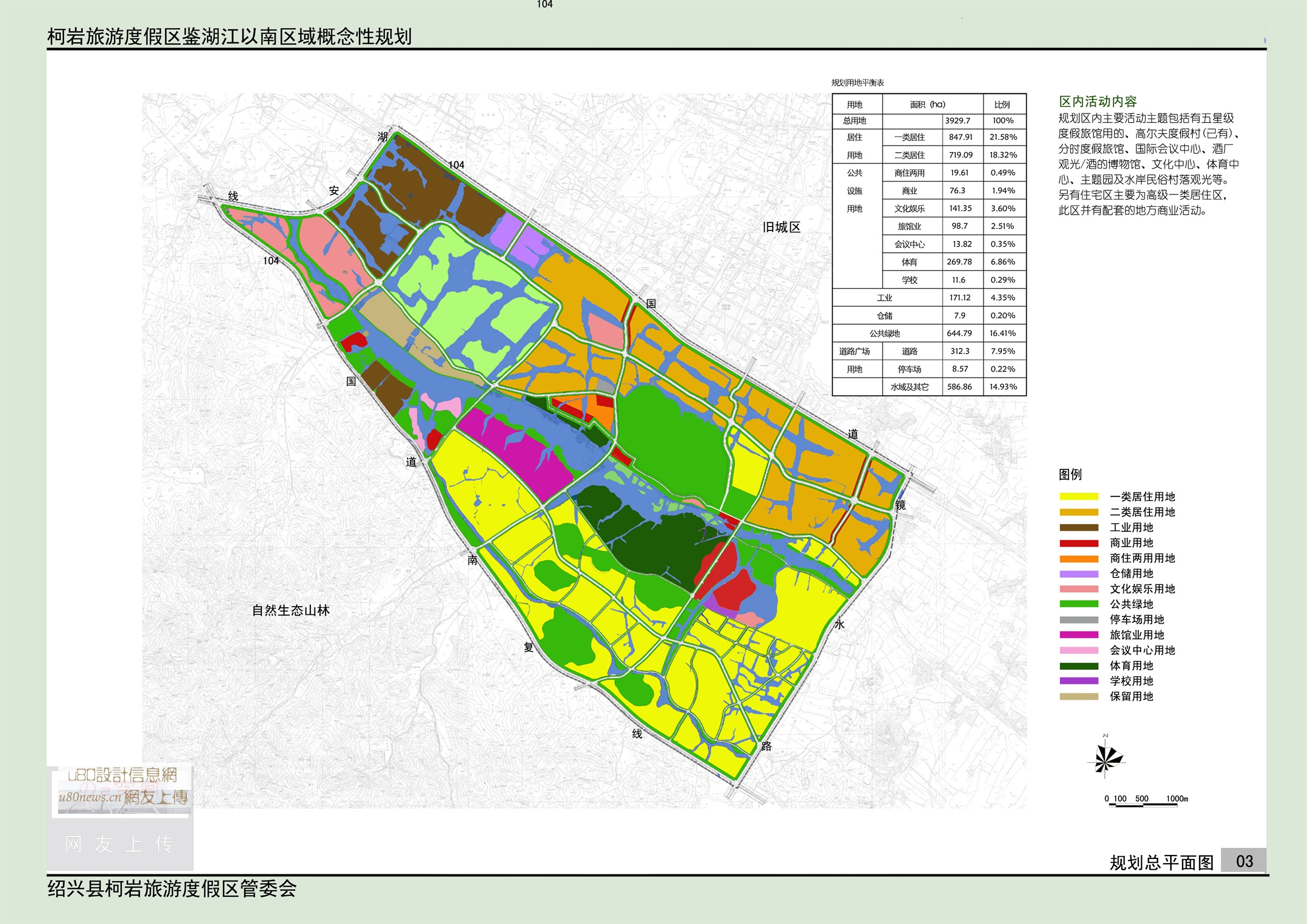Click the 镜 road label on map
Screen dimensions: 1307x924
point(900,505)
